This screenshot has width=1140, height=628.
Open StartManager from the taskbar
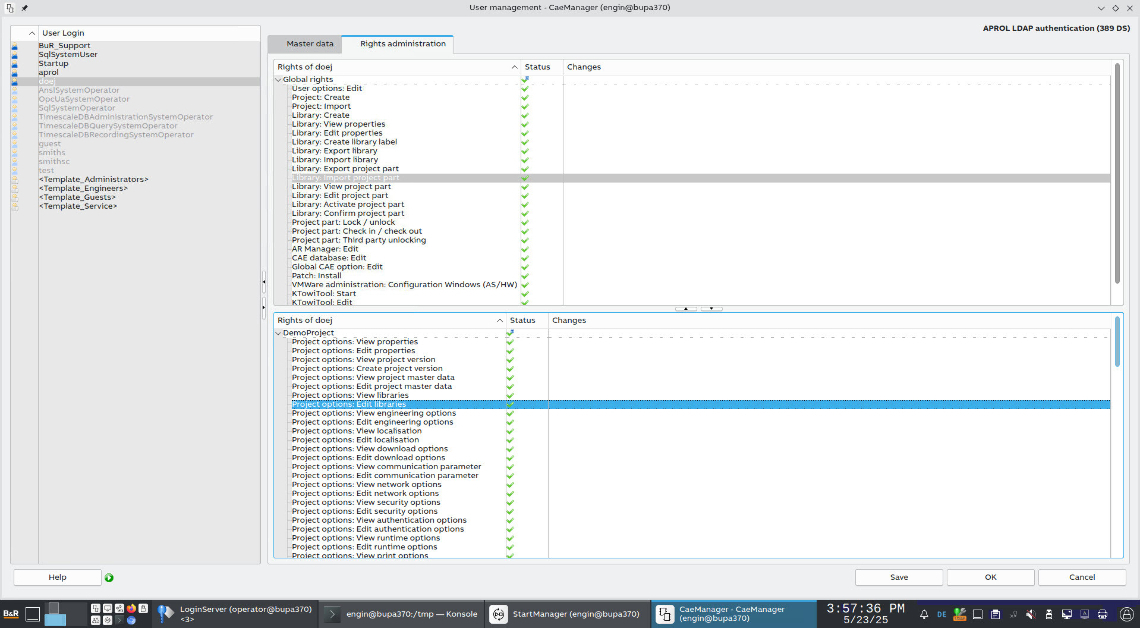tap(563, 615)
